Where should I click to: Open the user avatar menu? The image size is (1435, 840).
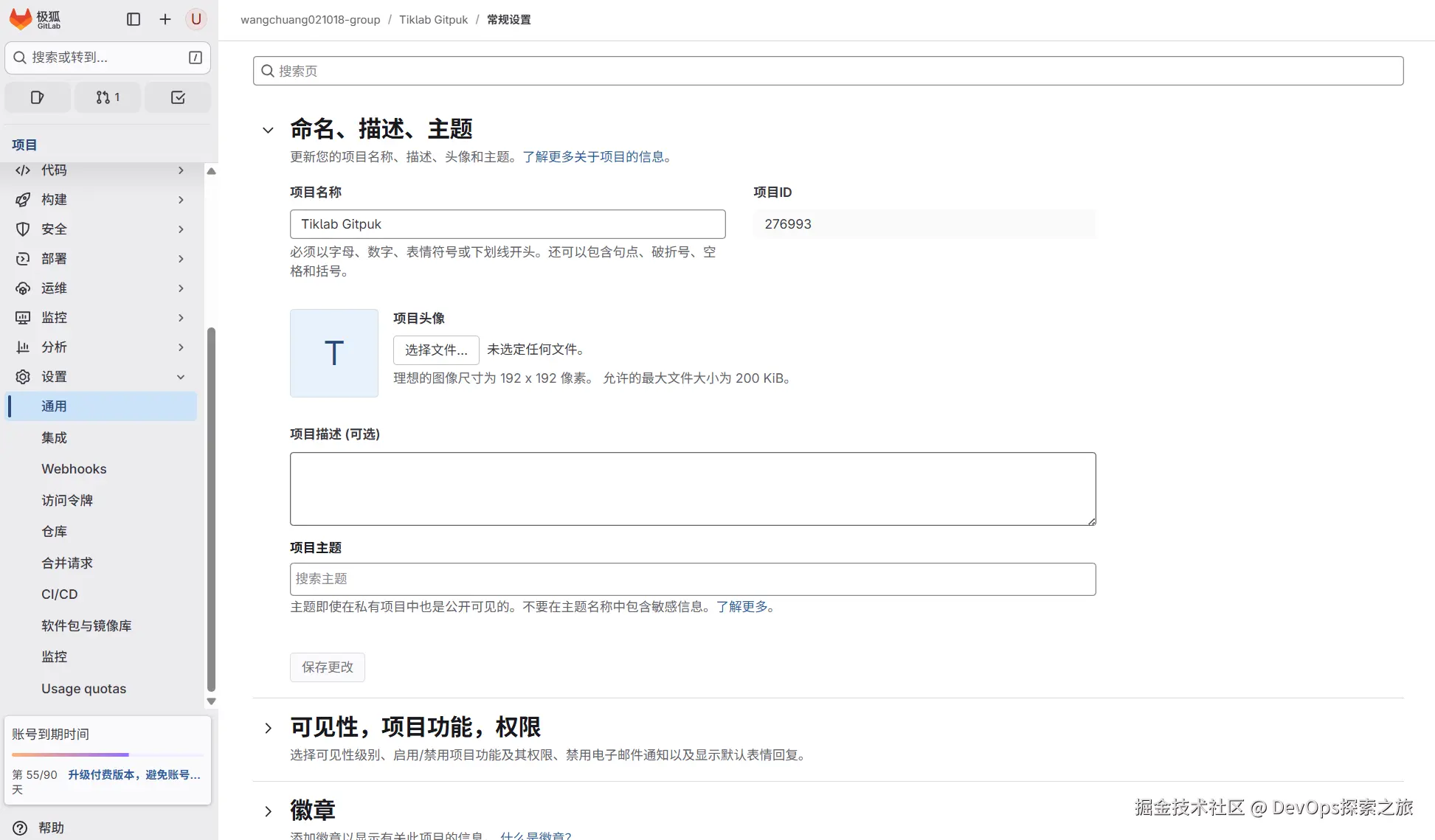[196, 19]
